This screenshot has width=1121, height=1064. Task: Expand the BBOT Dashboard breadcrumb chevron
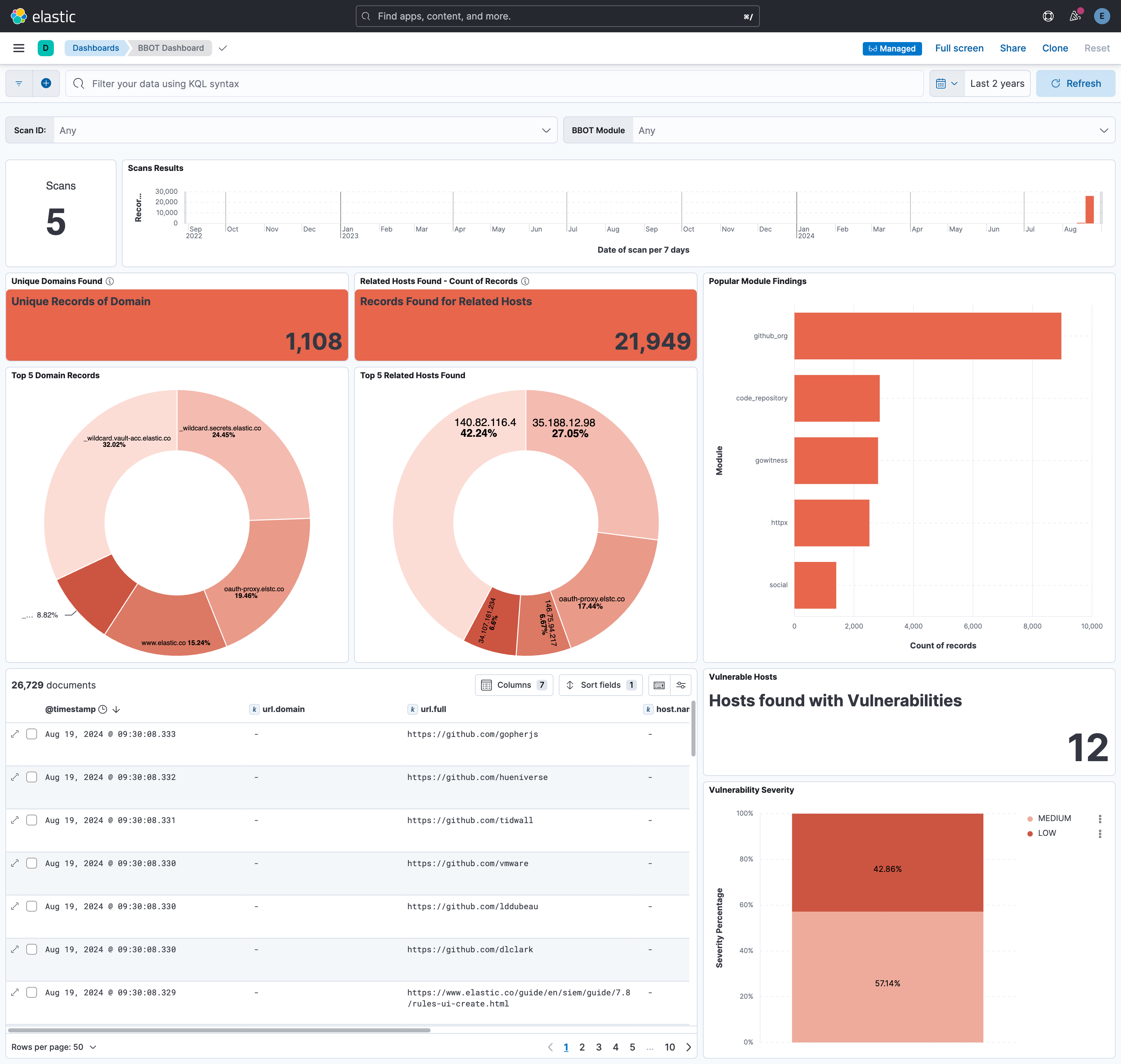223,48
